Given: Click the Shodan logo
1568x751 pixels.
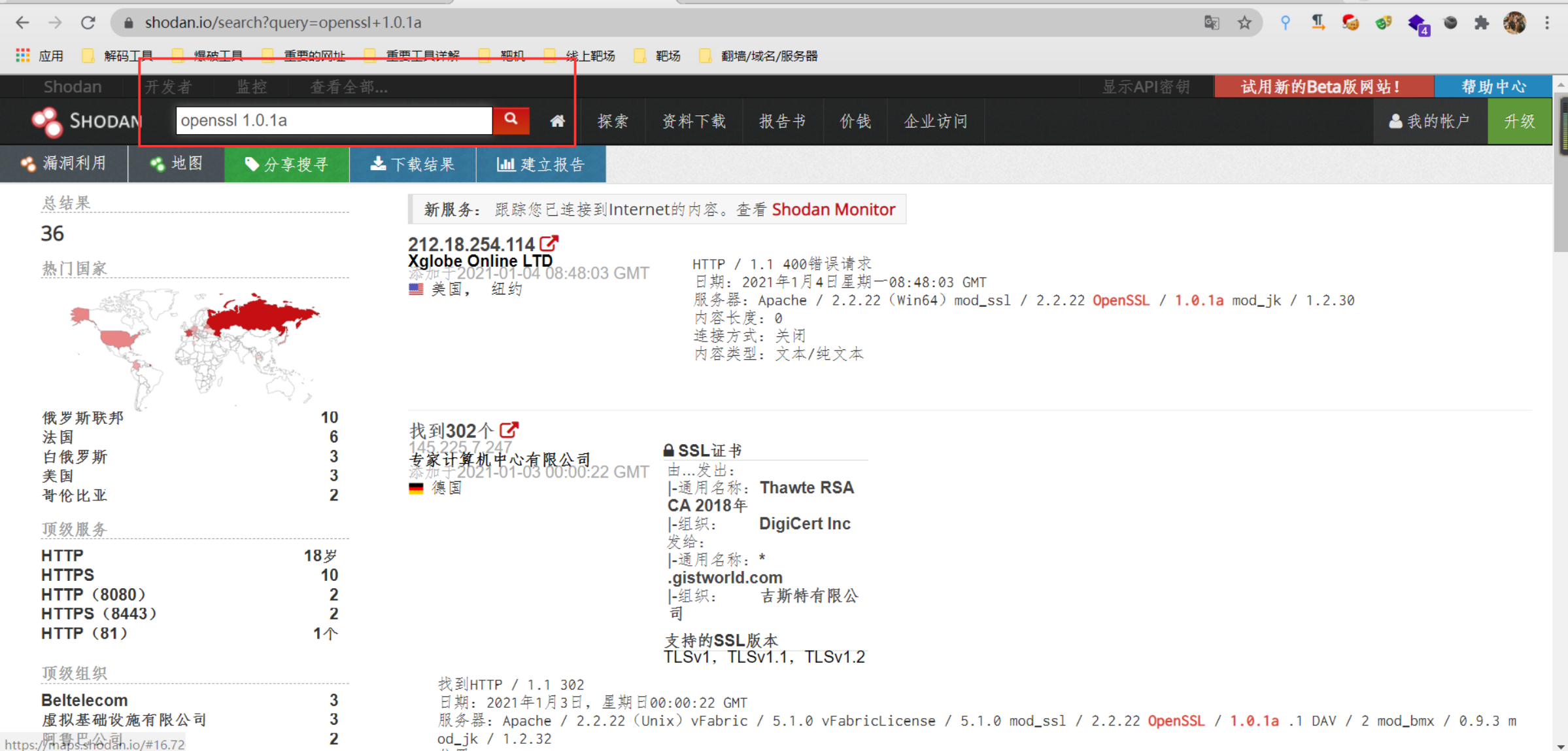Looking at the screenshot, I should coord(86,121).
